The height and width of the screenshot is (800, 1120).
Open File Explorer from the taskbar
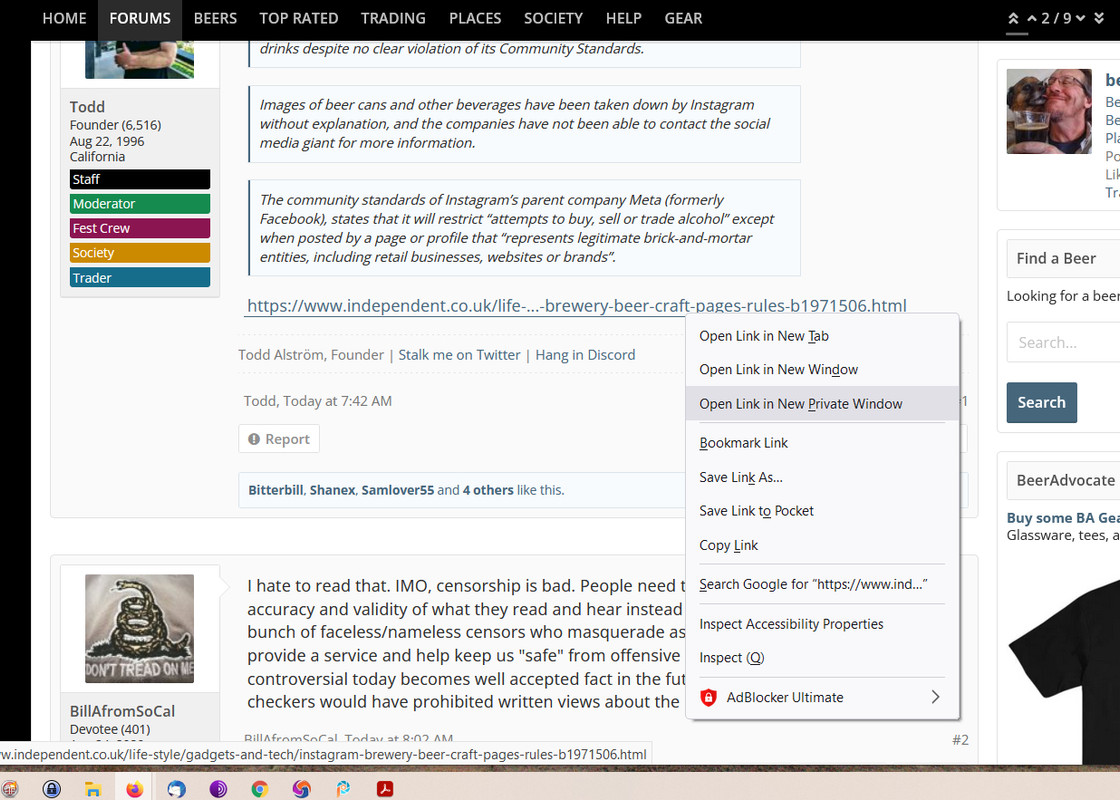(x=92, y=789)
